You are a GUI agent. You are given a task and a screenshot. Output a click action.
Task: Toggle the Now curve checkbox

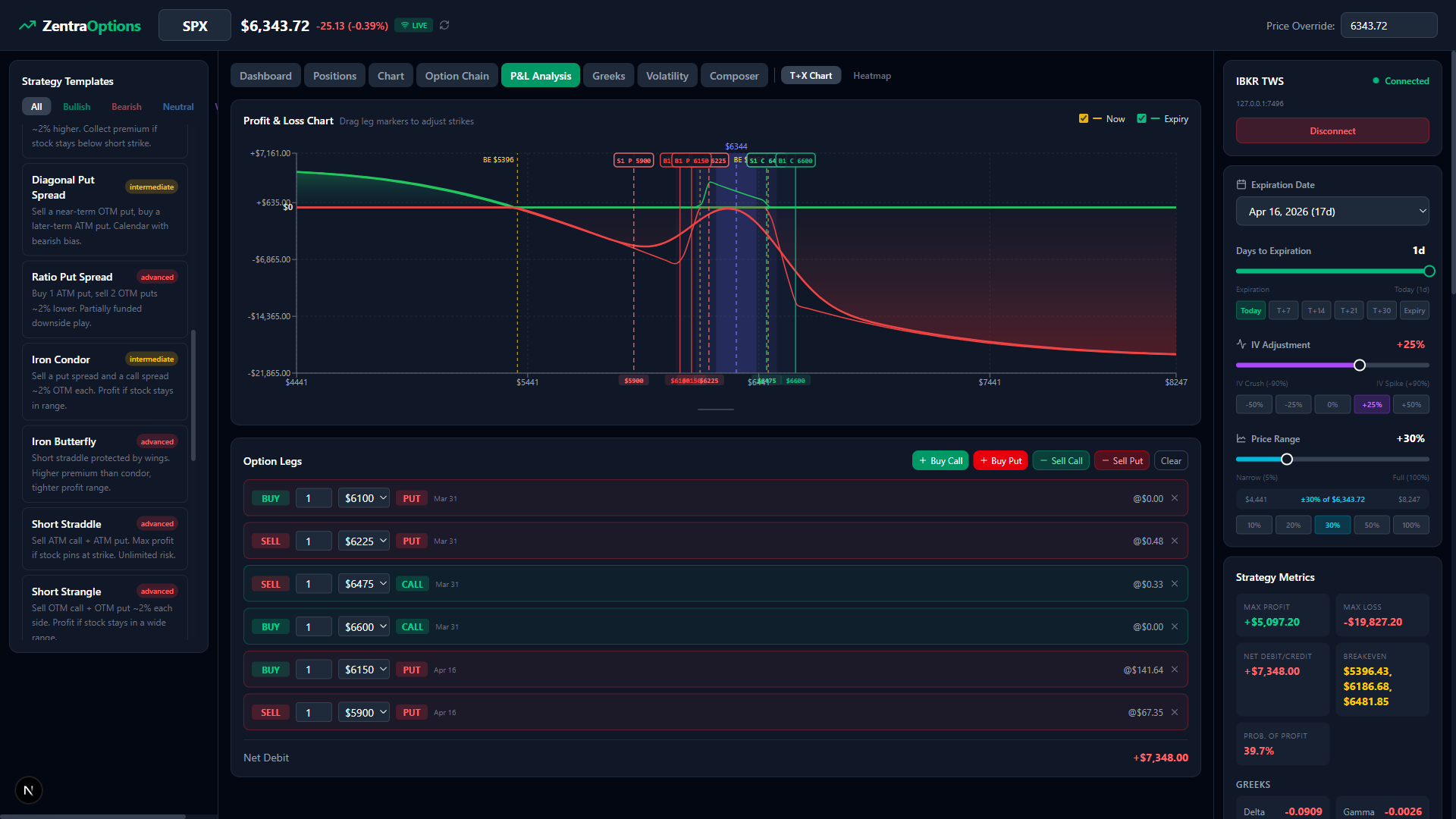click(1084, 118)
